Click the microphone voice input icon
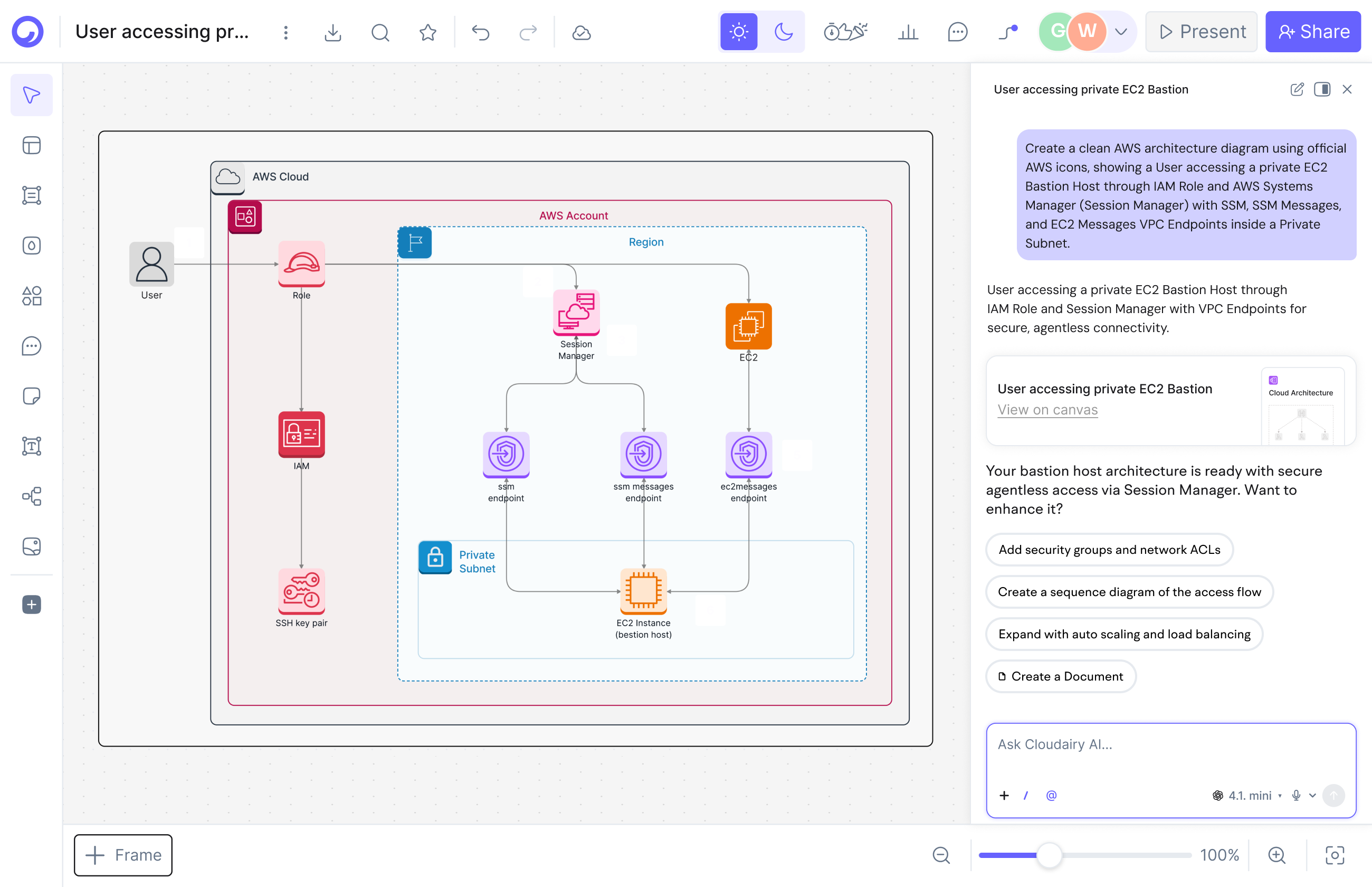1372x887 pixels. [1295, 796]
